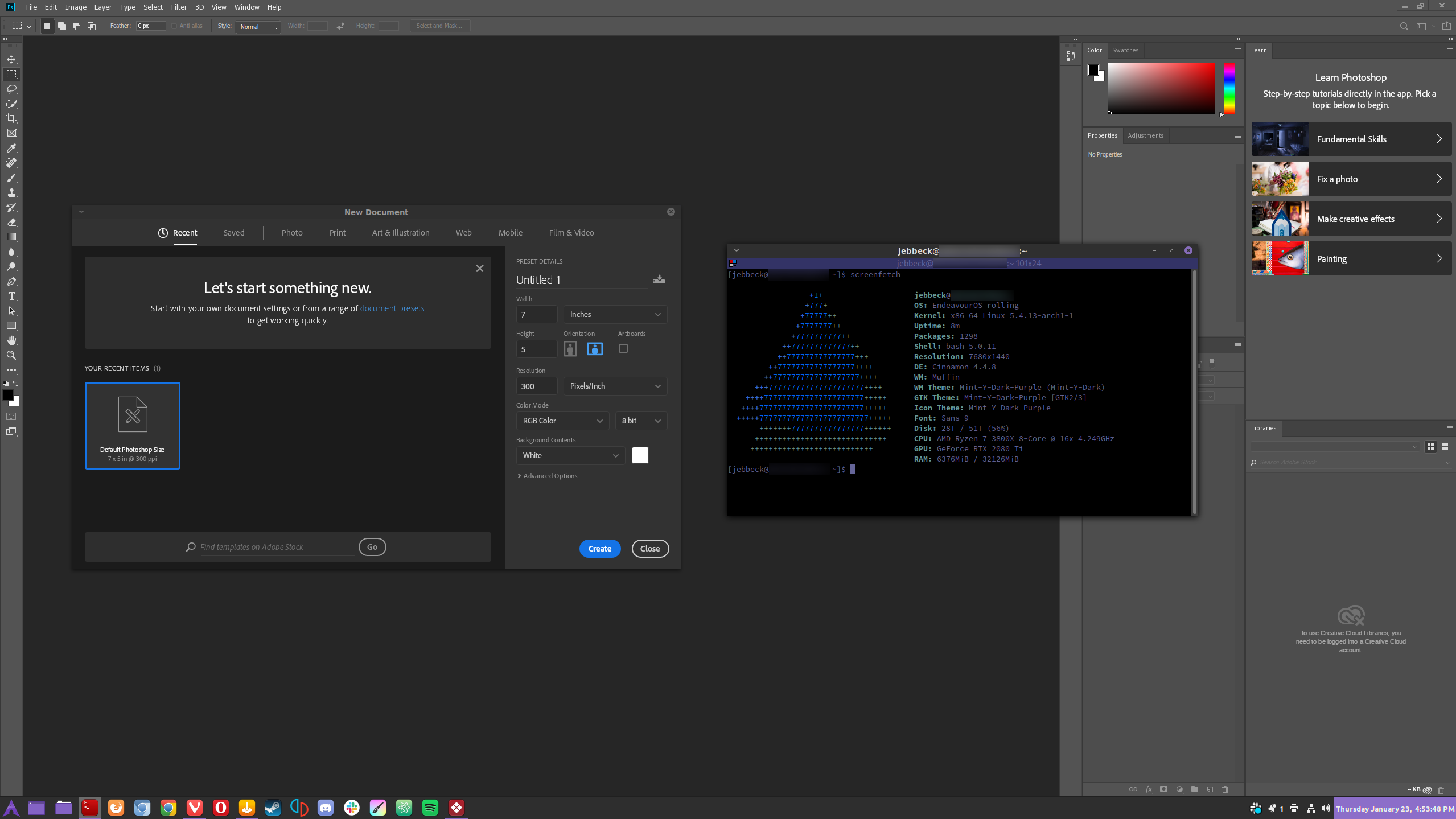Enable the Artboards checkbox
1456x819 pixels.
pos(623,348)
